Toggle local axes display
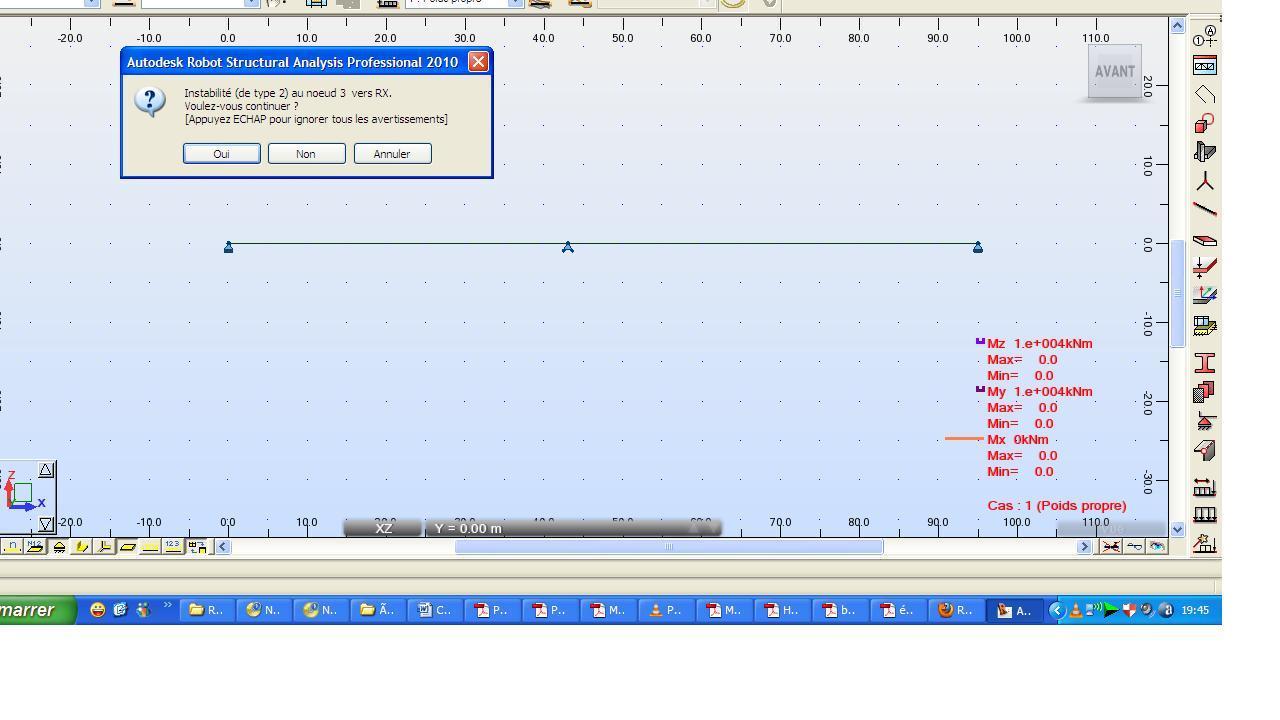This screenshot has width=1280, height=720. pyautogui.click(x=104, y=546)
